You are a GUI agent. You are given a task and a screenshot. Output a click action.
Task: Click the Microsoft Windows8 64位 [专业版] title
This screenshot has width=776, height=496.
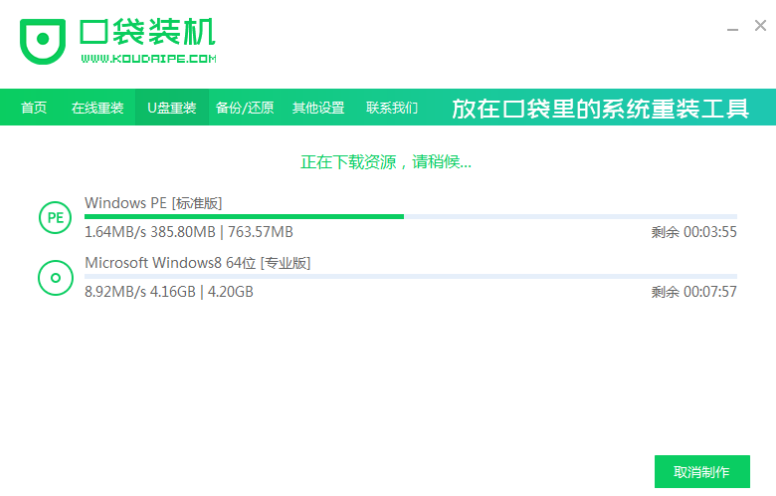pyautogui.click(x=197, y=263)
